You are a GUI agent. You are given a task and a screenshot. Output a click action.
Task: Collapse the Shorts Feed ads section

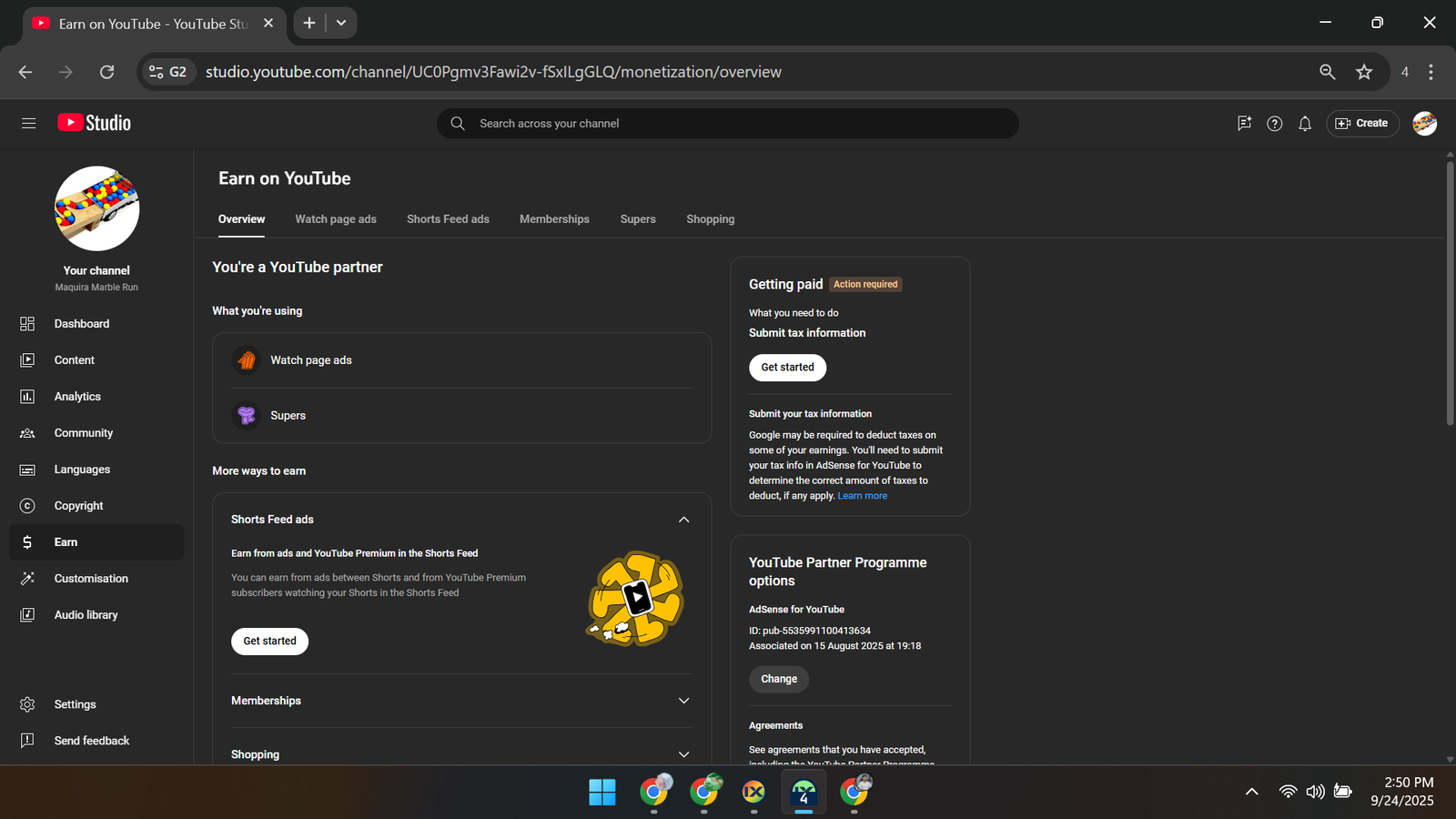click(683, 520)
